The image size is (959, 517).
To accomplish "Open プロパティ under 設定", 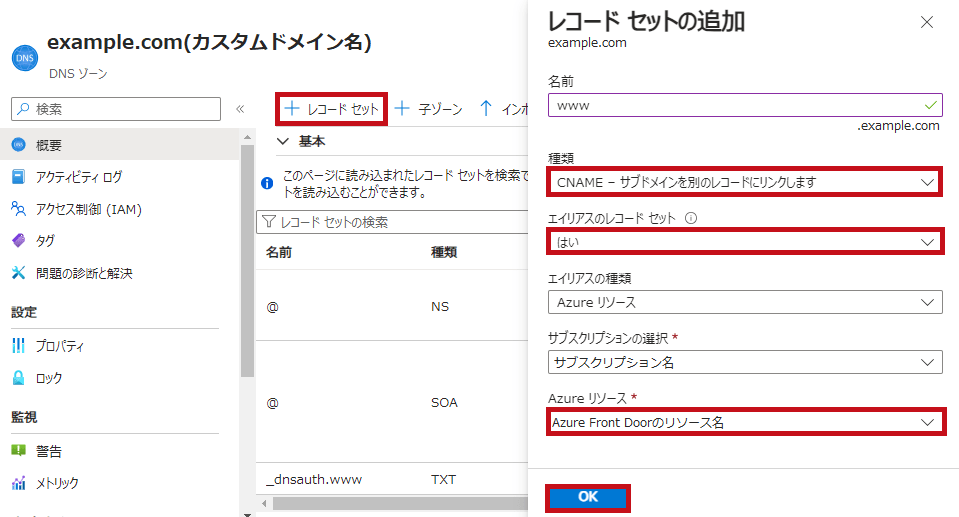I will click(60, 346).
